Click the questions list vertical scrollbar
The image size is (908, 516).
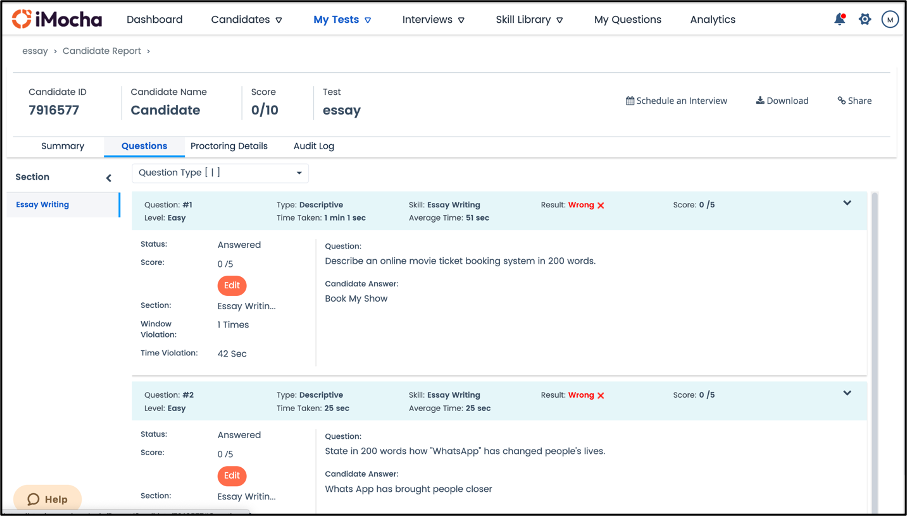[x=874, y=353]
